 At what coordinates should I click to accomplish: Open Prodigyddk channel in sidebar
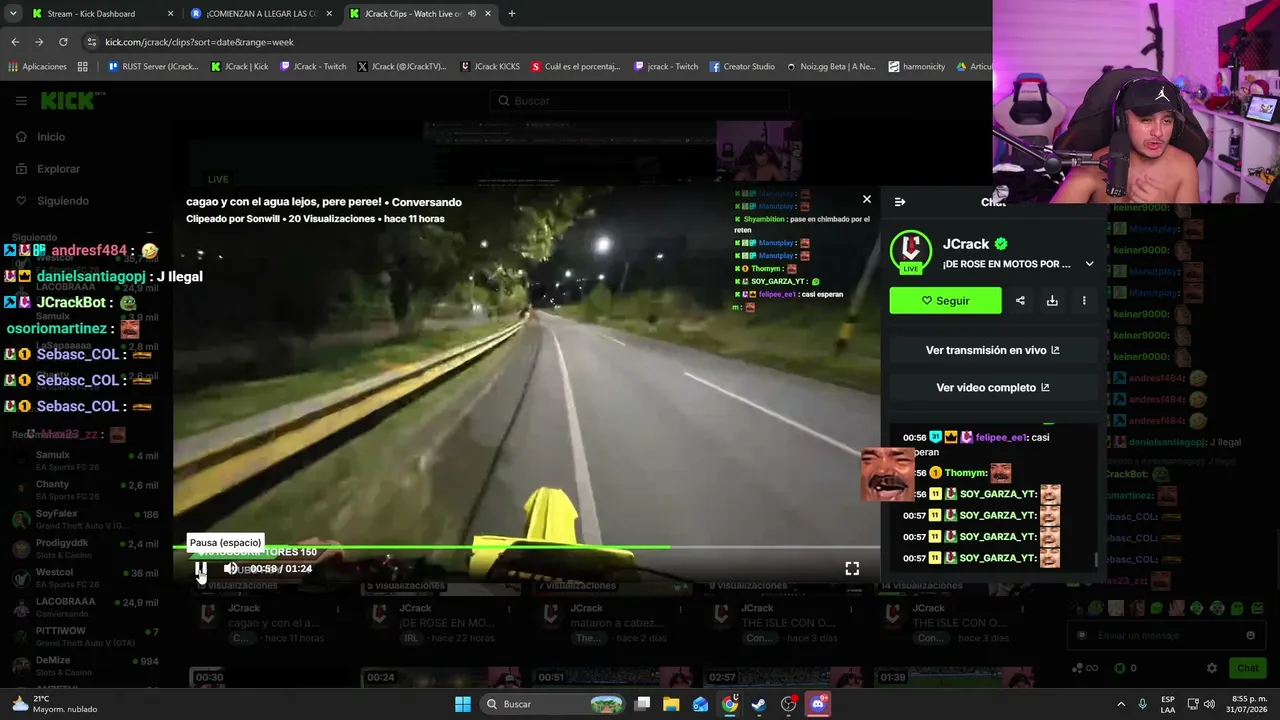tap(85, 548)
